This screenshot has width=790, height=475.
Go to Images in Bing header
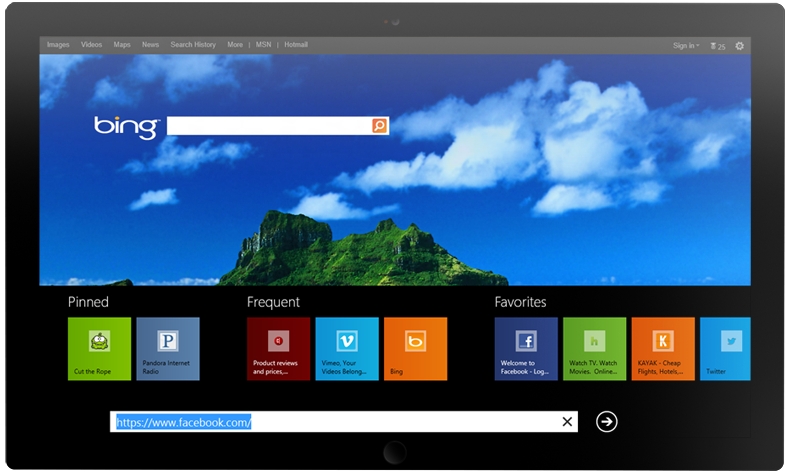point(58,44)
